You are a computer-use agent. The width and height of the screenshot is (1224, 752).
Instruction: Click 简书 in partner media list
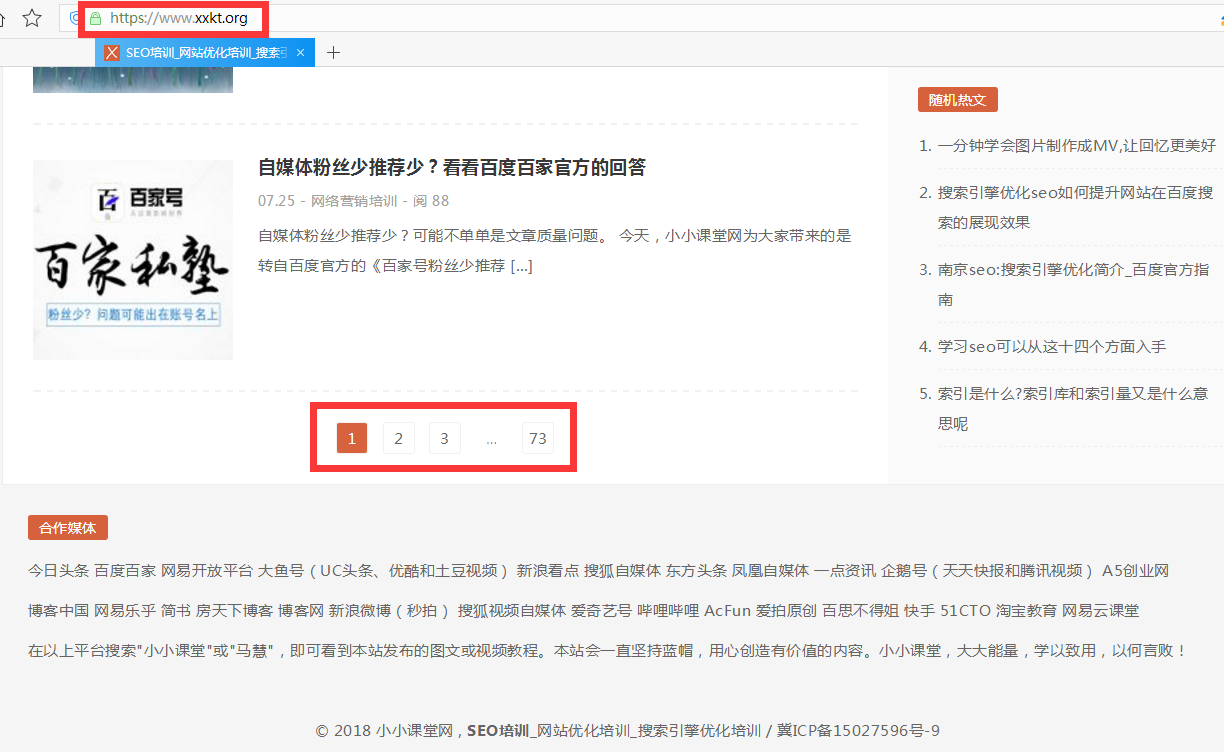point(176,610)
